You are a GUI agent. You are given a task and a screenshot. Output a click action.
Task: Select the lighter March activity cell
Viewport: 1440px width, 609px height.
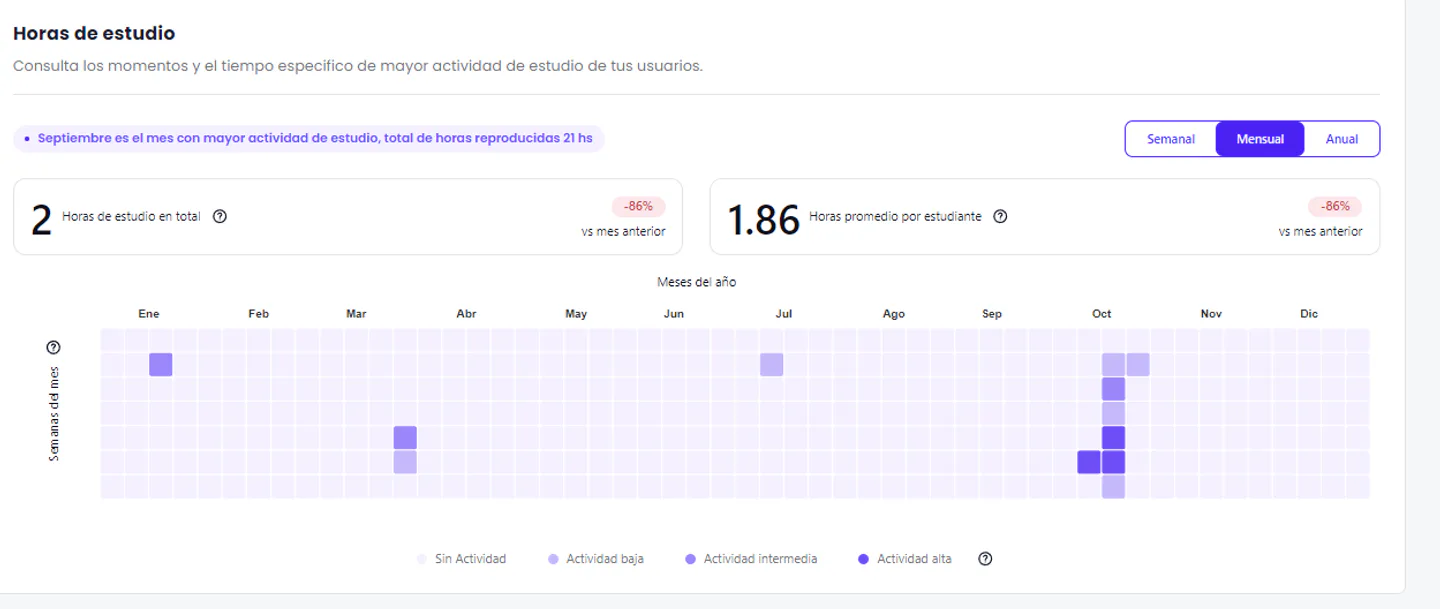point(405,462)
